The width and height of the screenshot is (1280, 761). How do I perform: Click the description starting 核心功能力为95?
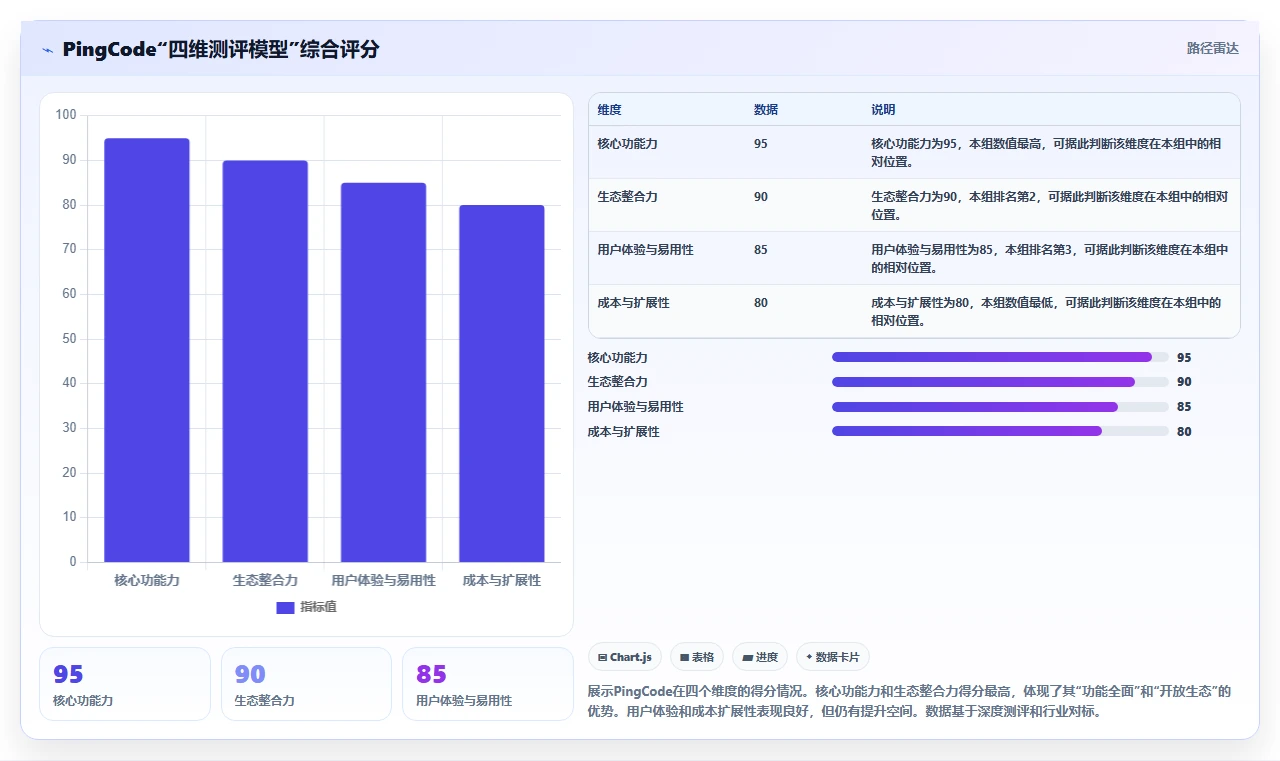[x=1046, y=153]
